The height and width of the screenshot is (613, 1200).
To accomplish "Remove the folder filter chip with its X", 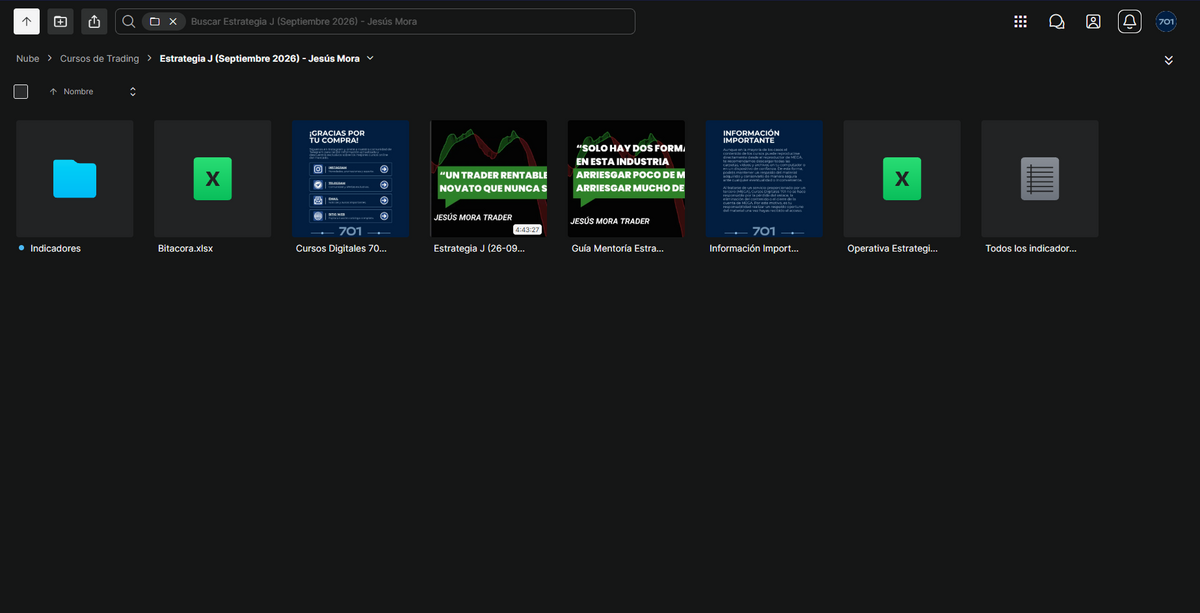I will point(173,21).
